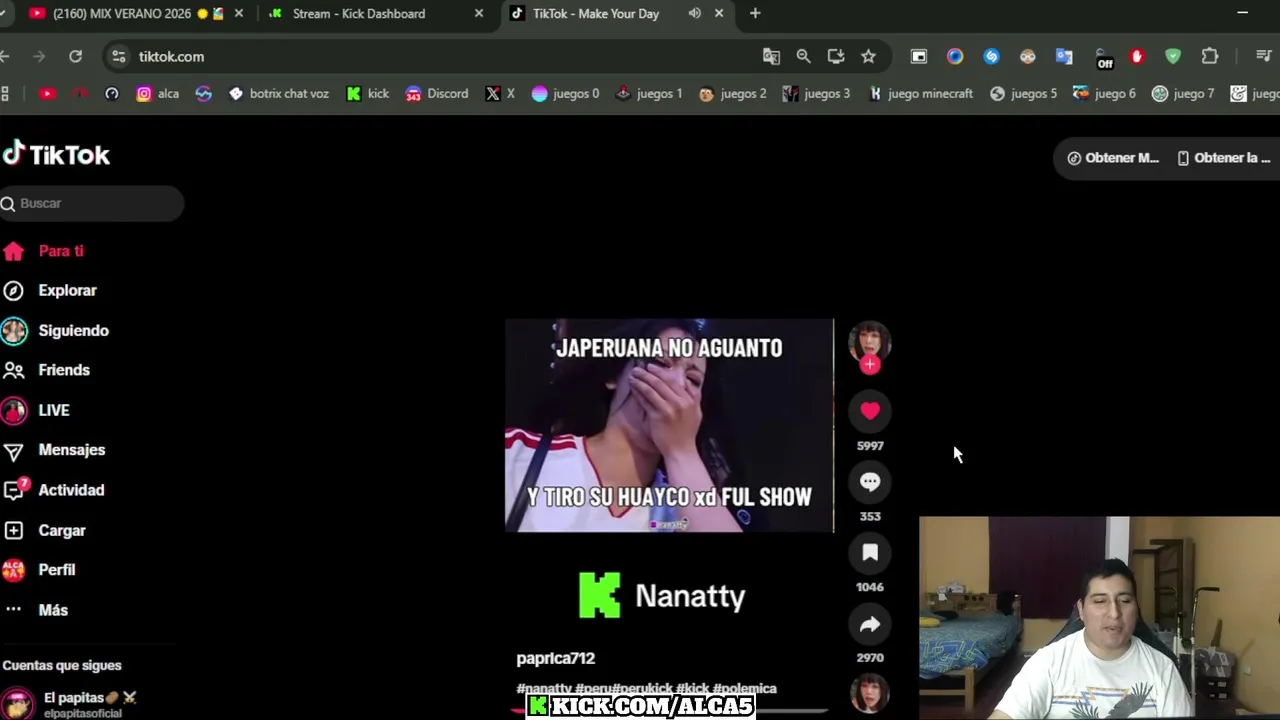Screen dimensions: 1280x720
Task: Close the Kick Dashboard tab
Action: click(x=479, y=13)
